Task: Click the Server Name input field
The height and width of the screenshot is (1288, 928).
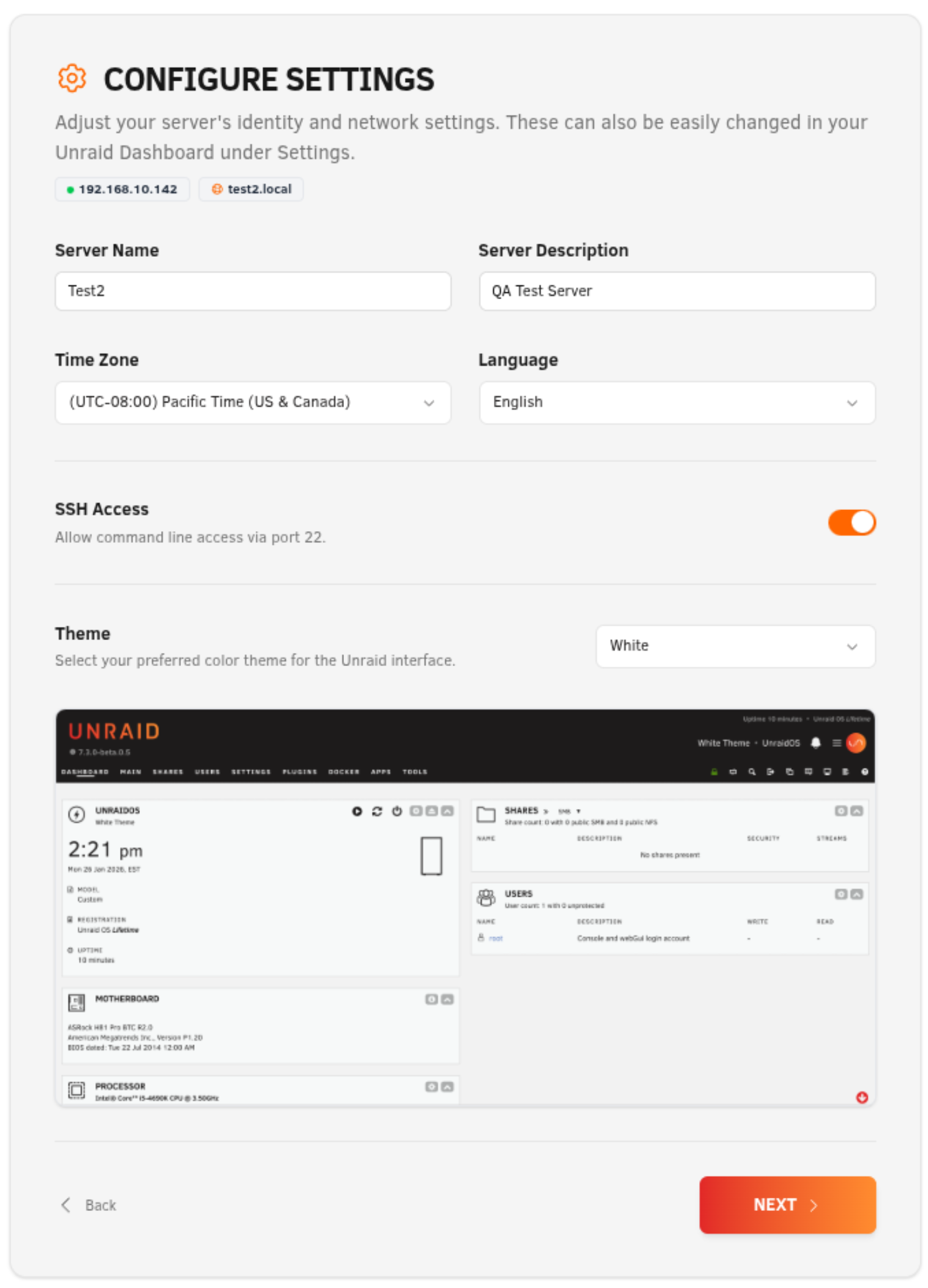Action: (253, 291)
